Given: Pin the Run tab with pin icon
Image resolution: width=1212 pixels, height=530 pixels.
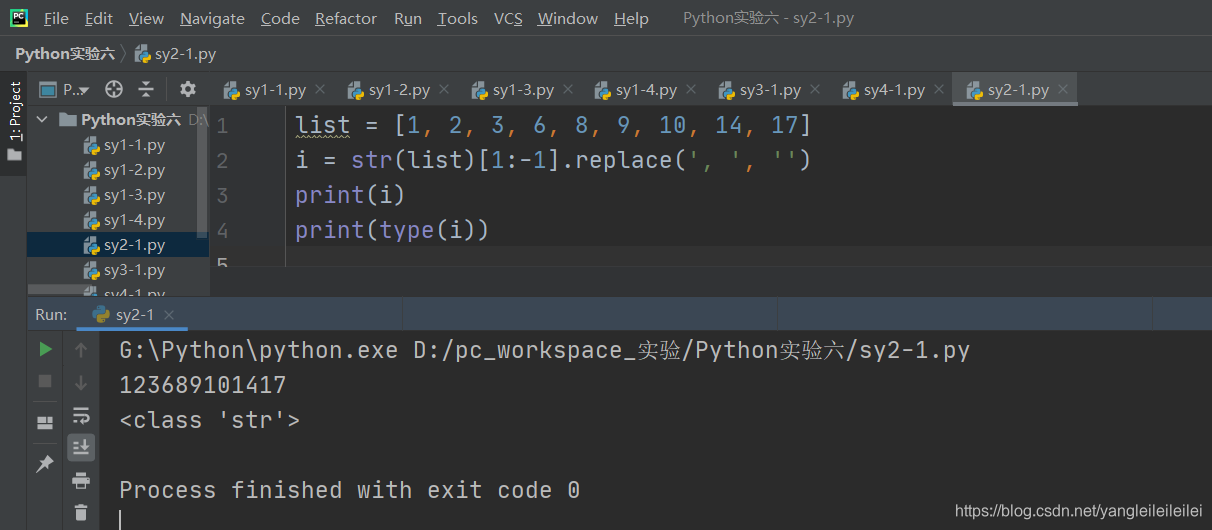Looking at the screenshot, I should point(45,464).
